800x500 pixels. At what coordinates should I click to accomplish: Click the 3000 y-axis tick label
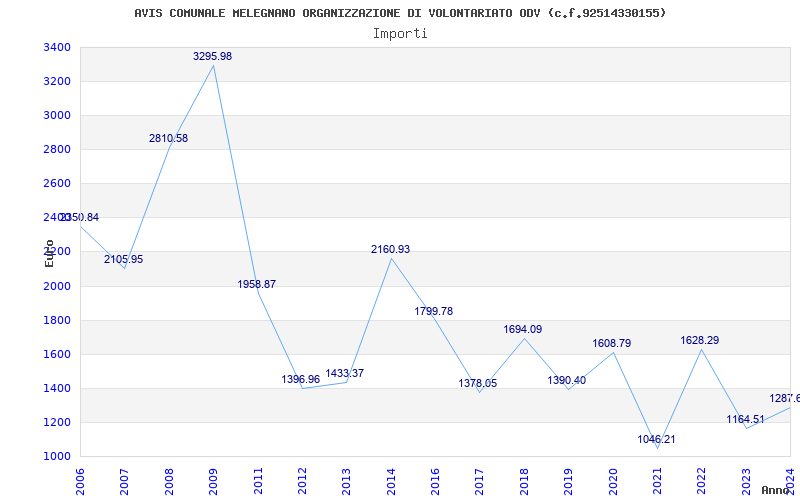57,116
